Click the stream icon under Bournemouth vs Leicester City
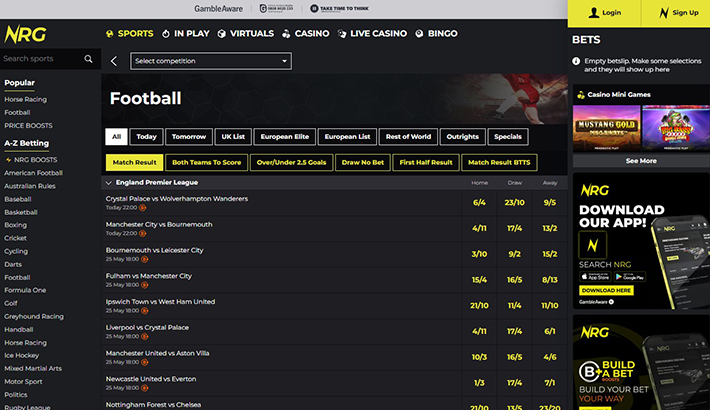Image resolution: width=710 pixels, height=410 pixels. [x=144, y=259]
